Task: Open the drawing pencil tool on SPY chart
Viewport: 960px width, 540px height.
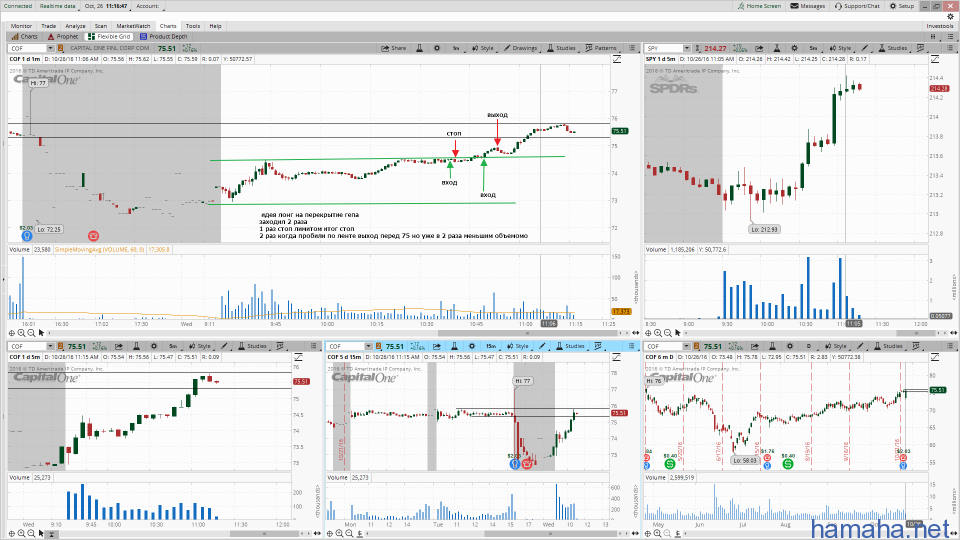Action: [x=864, y=48]
